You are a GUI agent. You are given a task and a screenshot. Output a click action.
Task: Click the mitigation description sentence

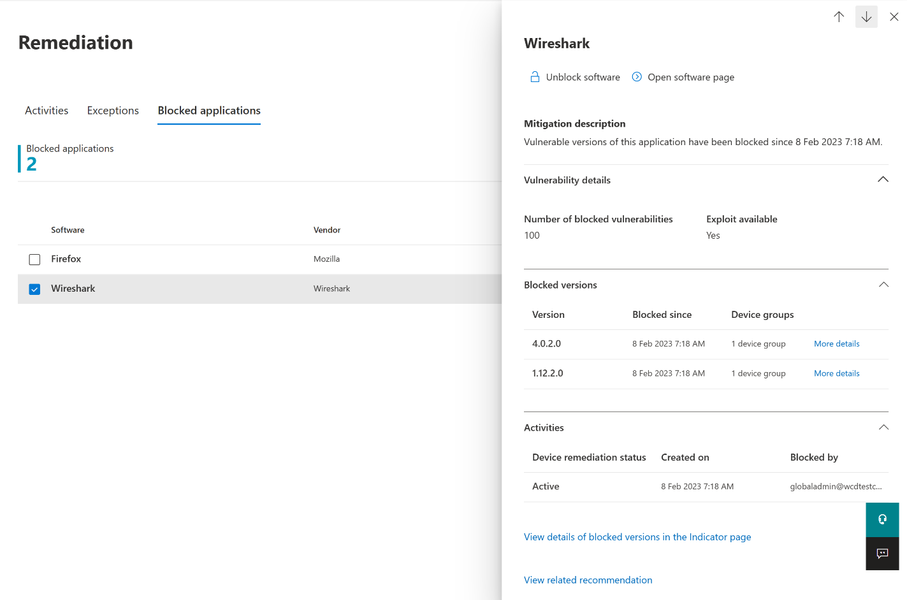[703, 142]
